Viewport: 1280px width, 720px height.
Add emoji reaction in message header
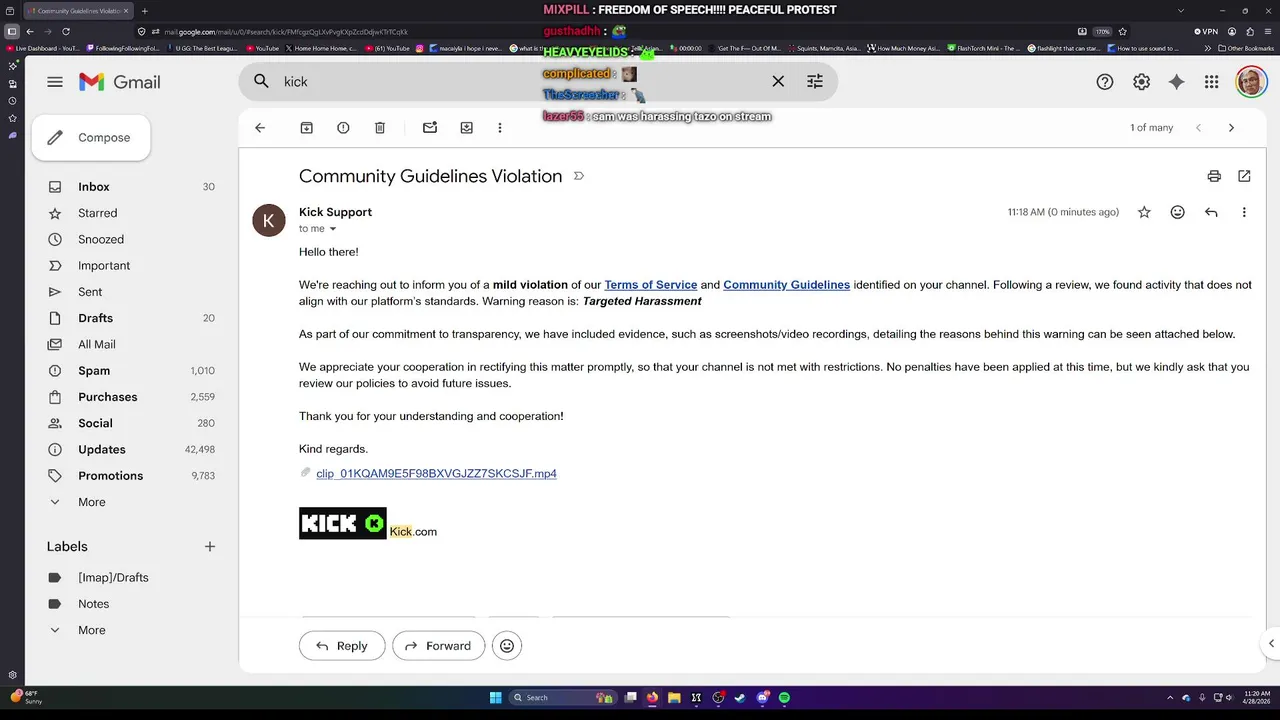[x=1178, y=212]
